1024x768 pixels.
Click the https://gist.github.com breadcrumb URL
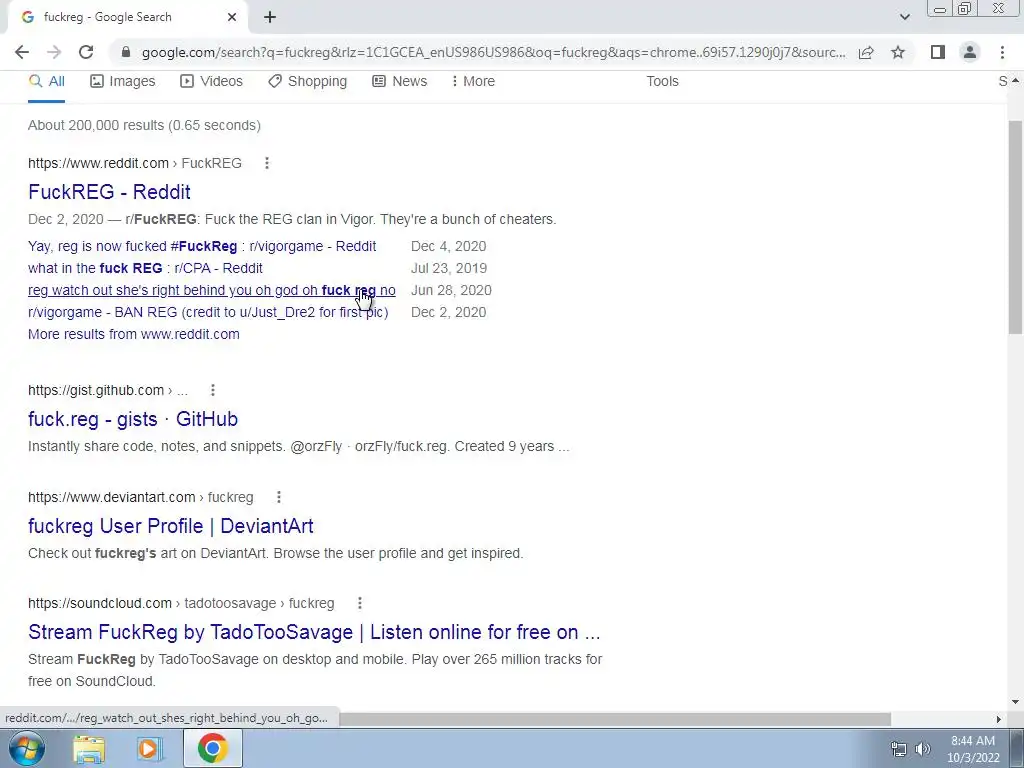pyautogui.click(x=96, y=391)
